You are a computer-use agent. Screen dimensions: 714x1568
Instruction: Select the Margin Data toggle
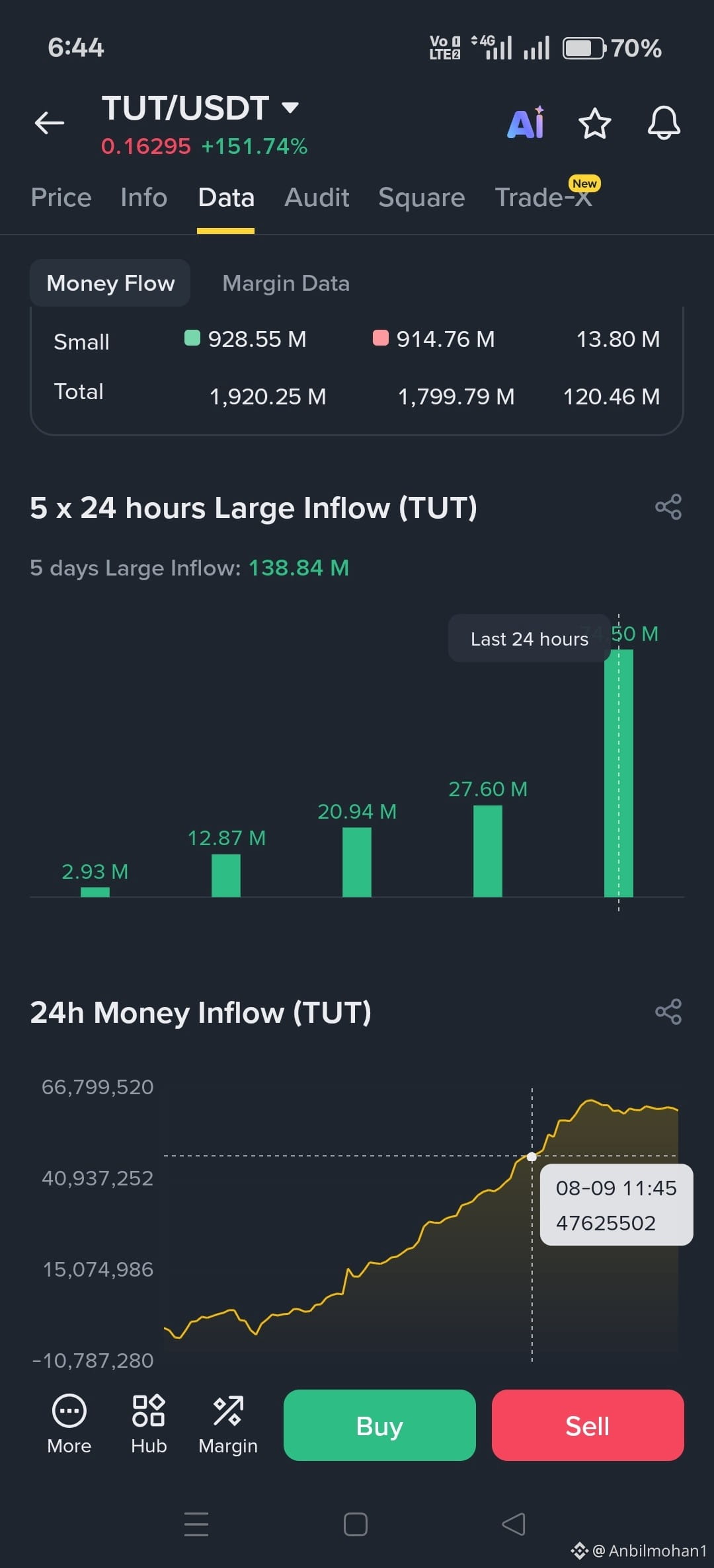coord(286,283)
